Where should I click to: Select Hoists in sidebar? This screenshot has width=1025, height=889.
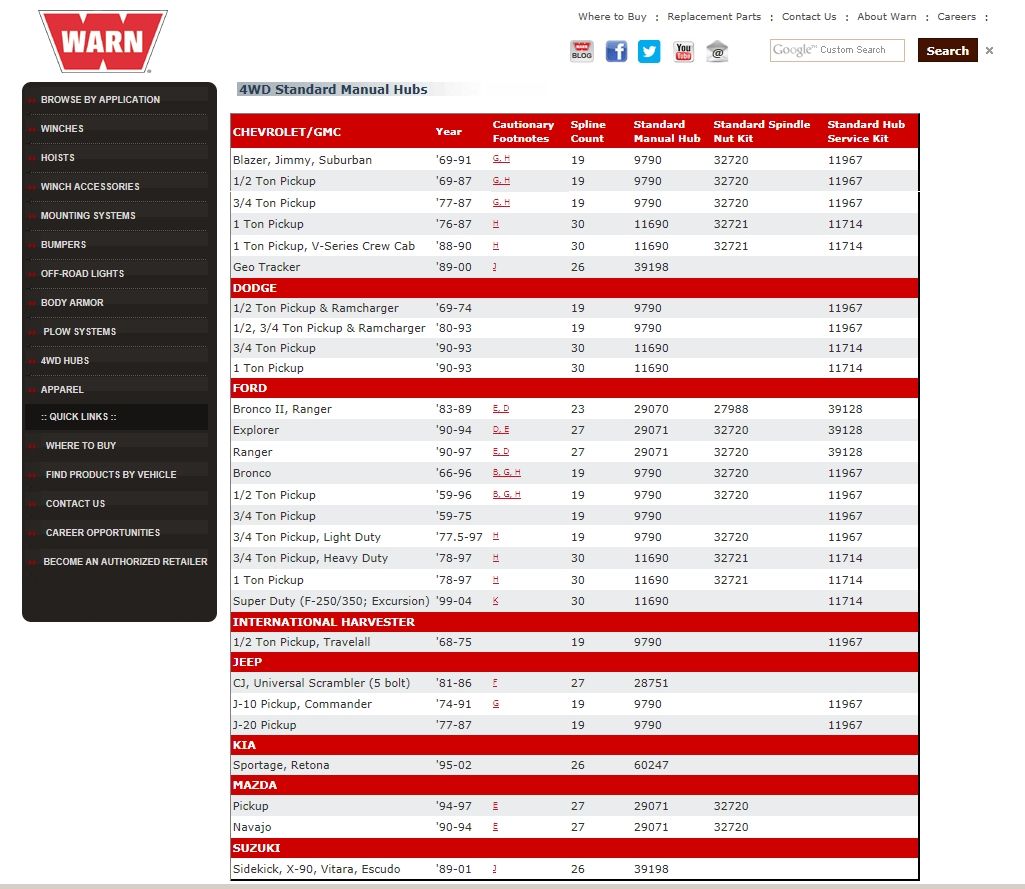[58, 158]
